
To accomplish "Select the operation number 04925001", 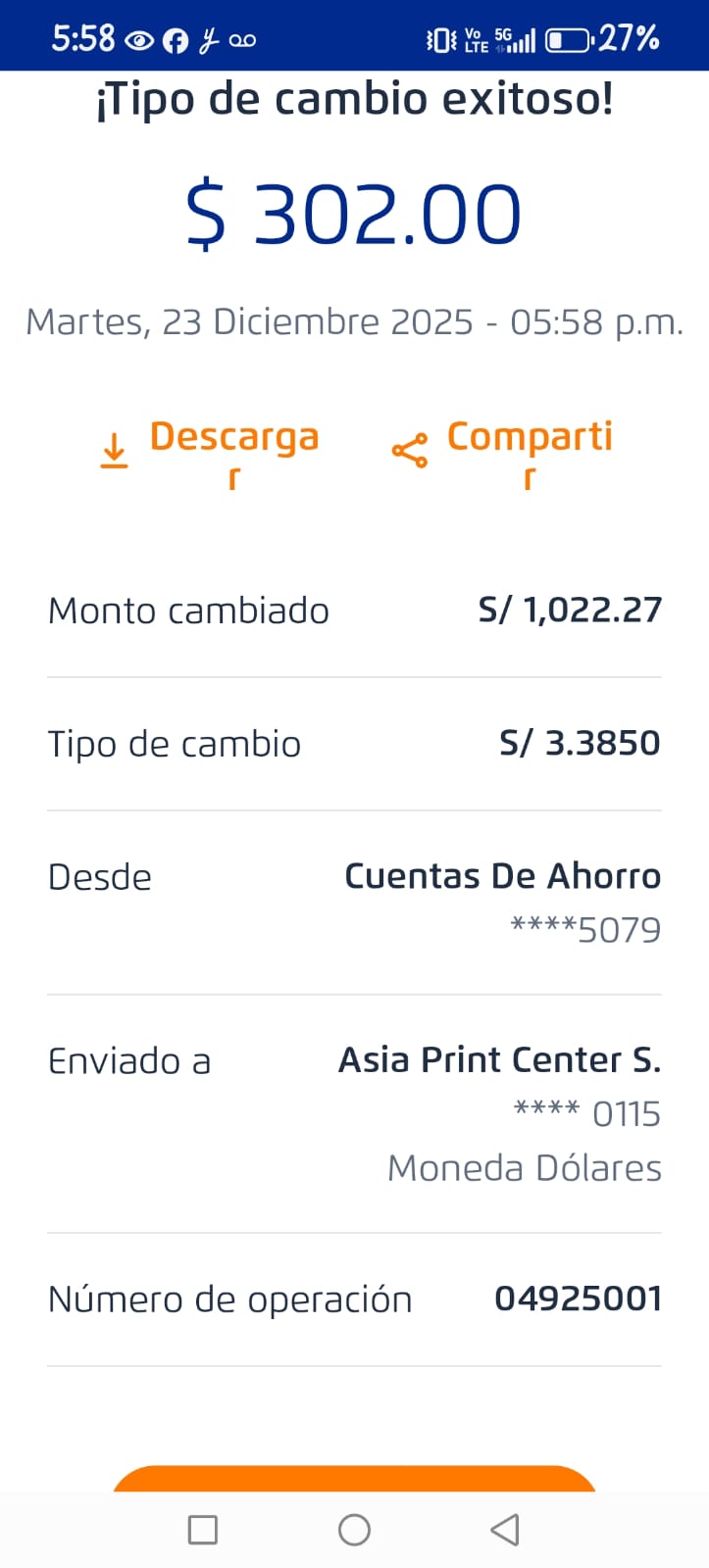I will tap(578, 1298).
